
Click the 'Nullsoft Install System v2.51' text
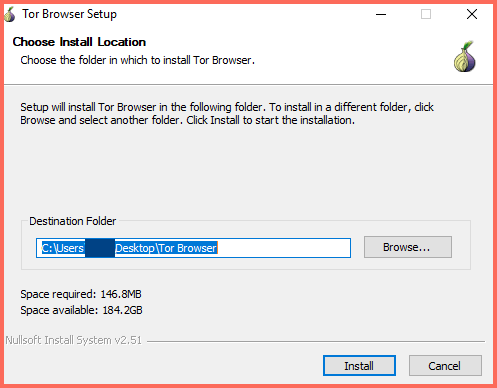[74, 340]
